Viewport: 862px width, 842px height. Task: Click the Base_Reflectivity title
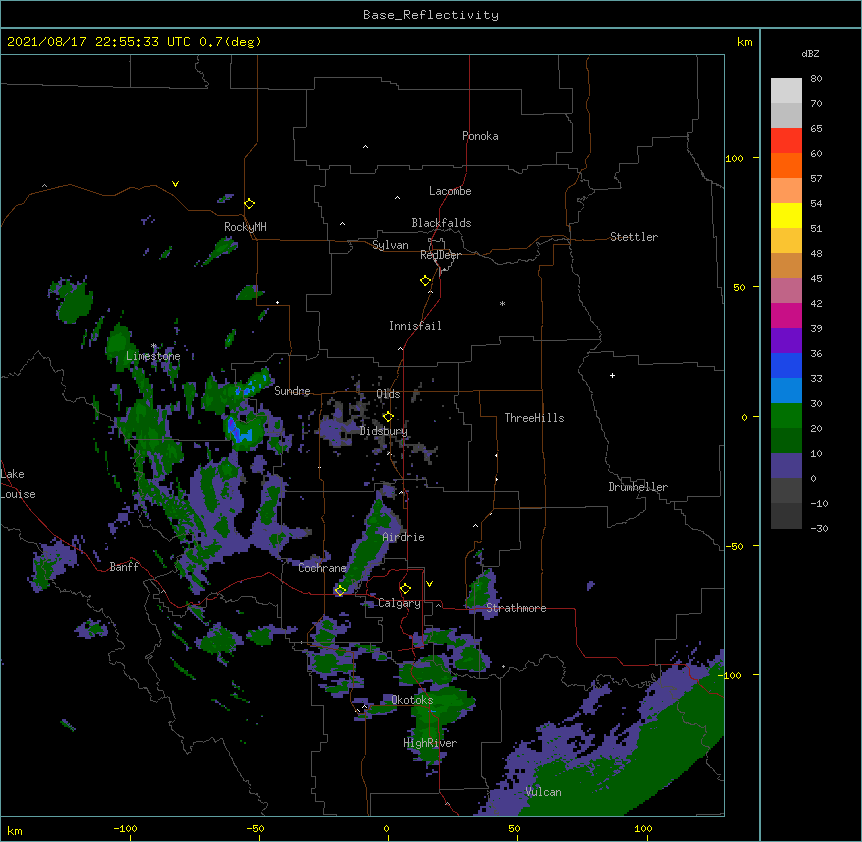(x=431, y=15)
